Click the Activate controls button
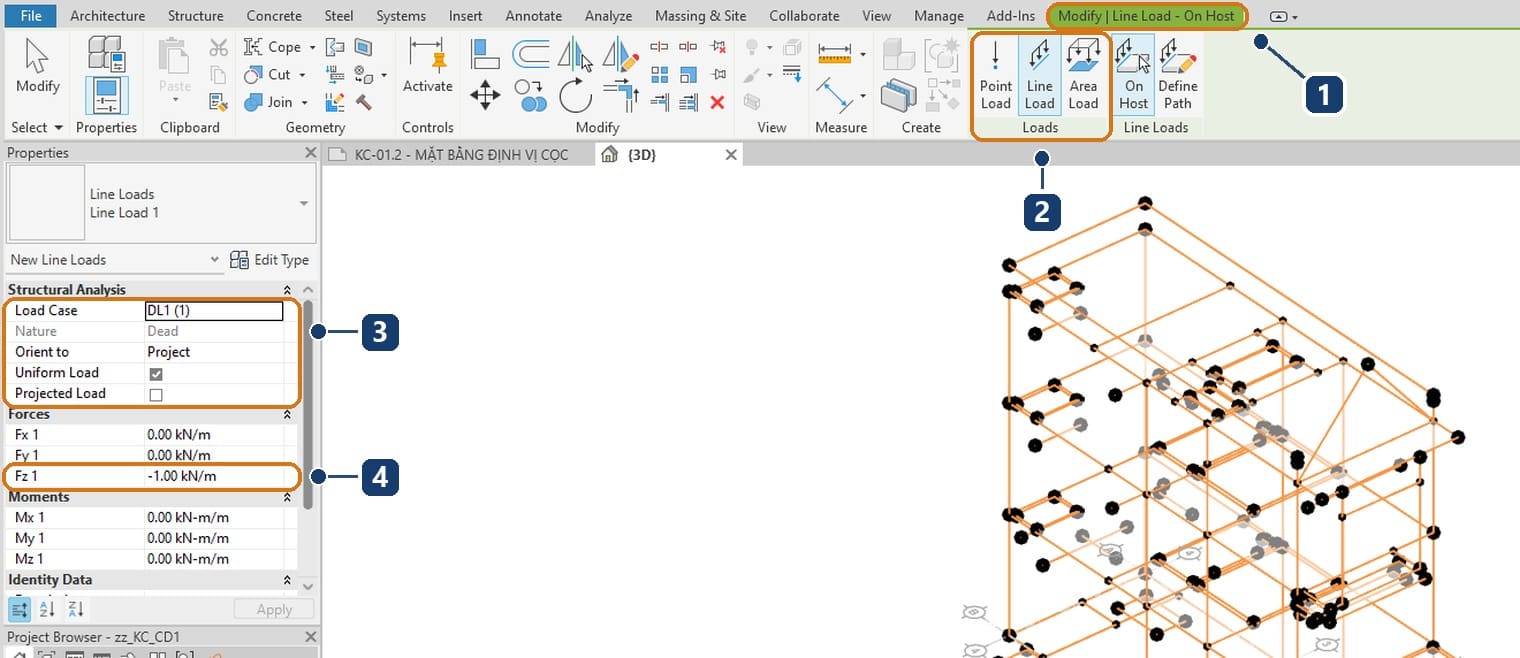The width and height of the screenshot is (1520, 658). pos(428,66)
